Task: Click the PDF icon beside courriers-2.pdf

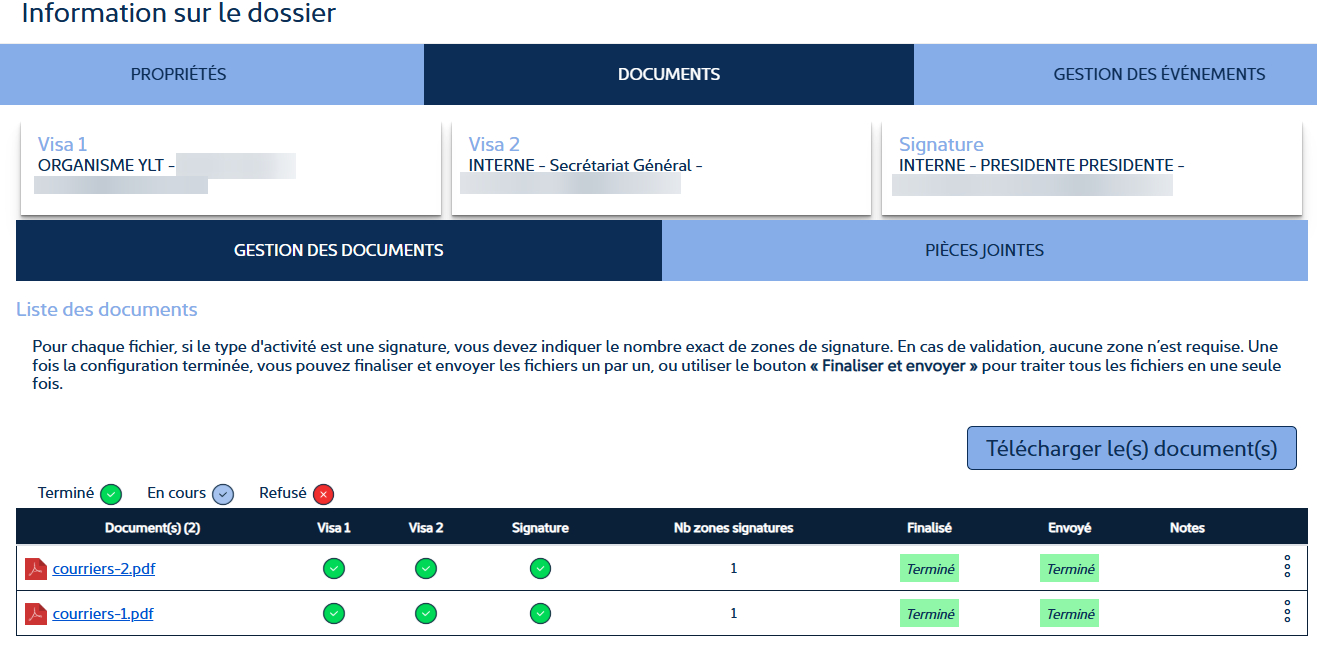Action: tap(36, 569)
